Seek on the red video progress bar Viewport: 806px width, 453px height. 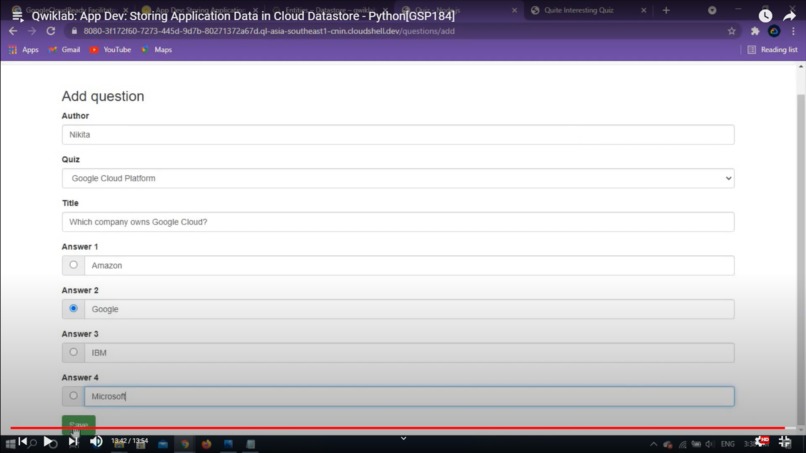pos(397,427)
